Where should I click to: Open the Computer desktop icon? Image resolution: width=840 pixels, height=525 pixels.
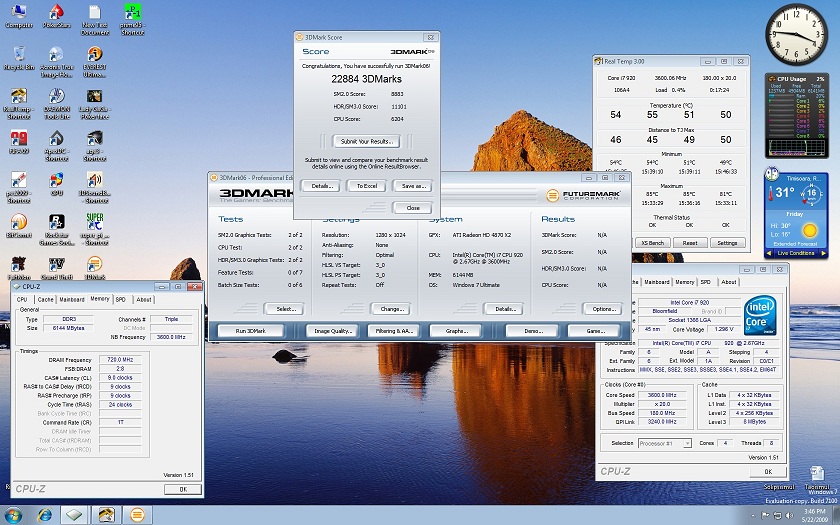19,16
